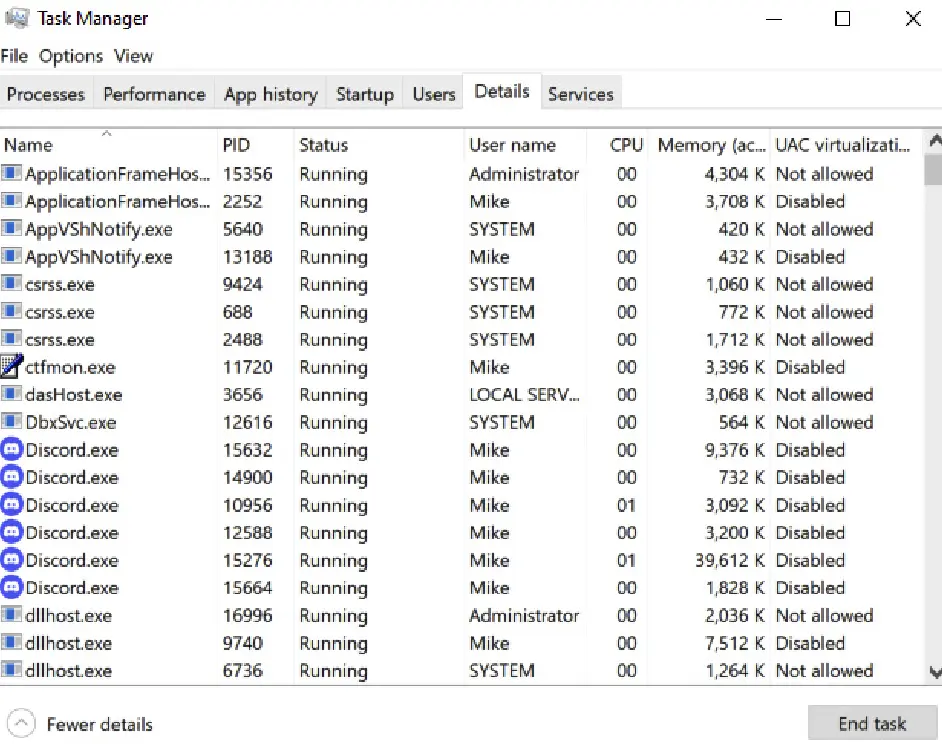Sort list by PID column header

236,145
